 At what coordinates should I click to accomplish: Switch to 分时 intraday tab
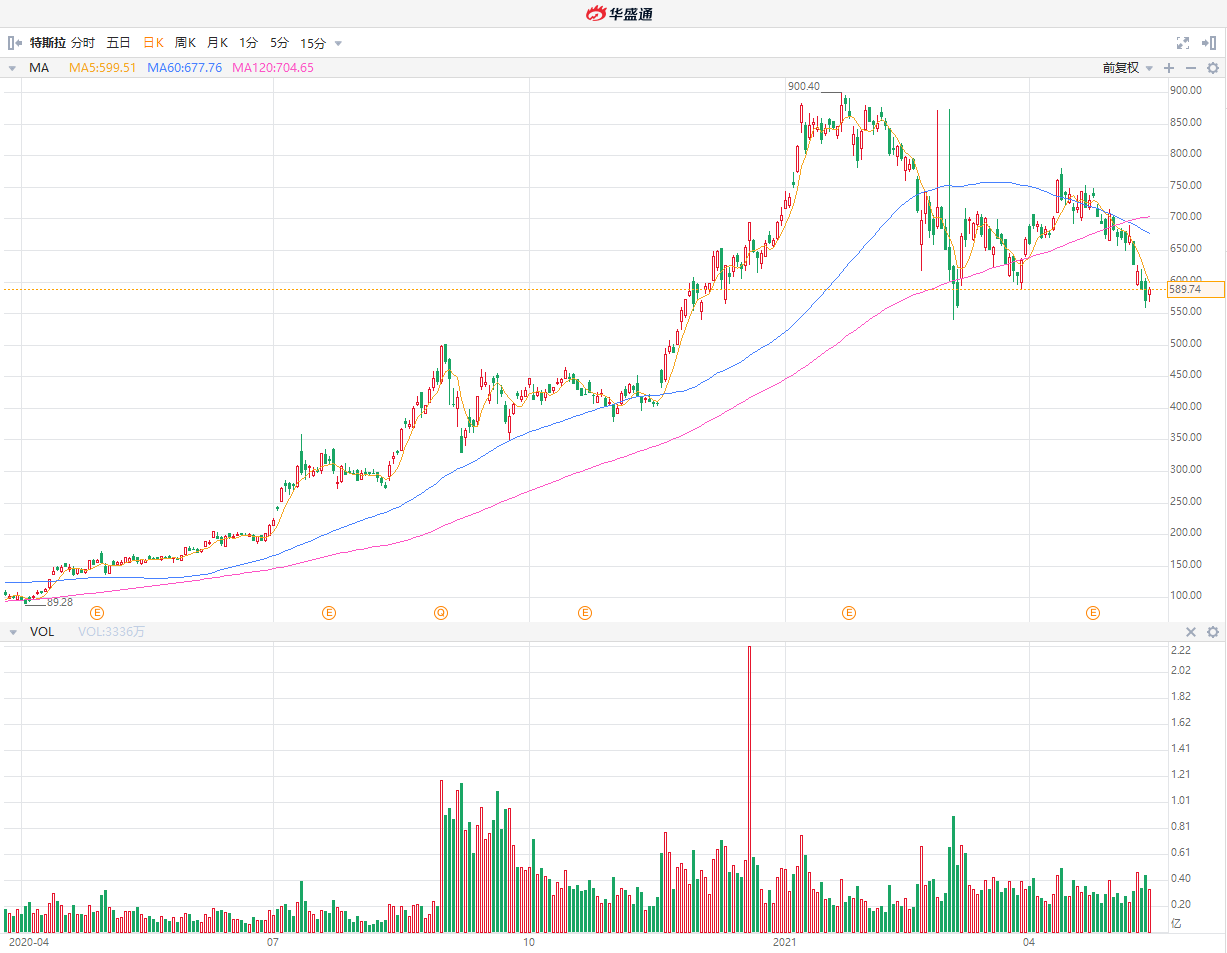(x=83, y=43)
